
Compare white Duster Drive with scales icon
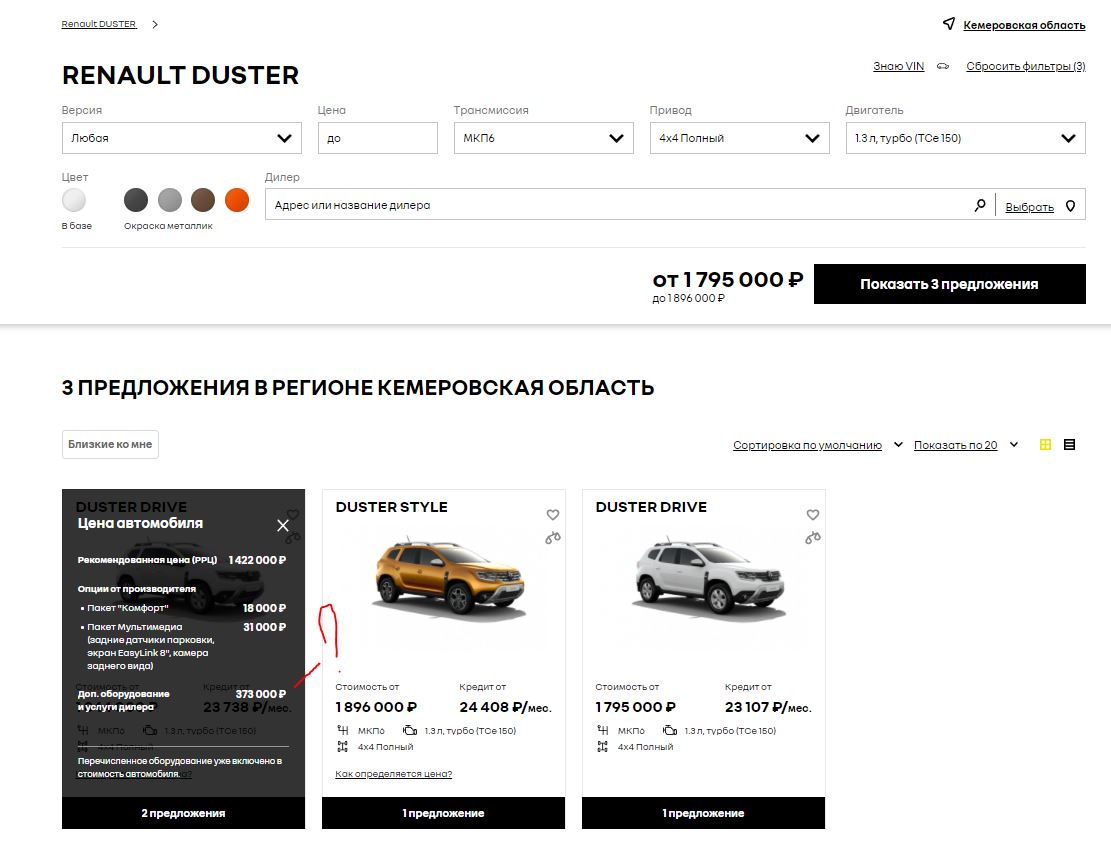pyautogui.click(x=813, y=538)
